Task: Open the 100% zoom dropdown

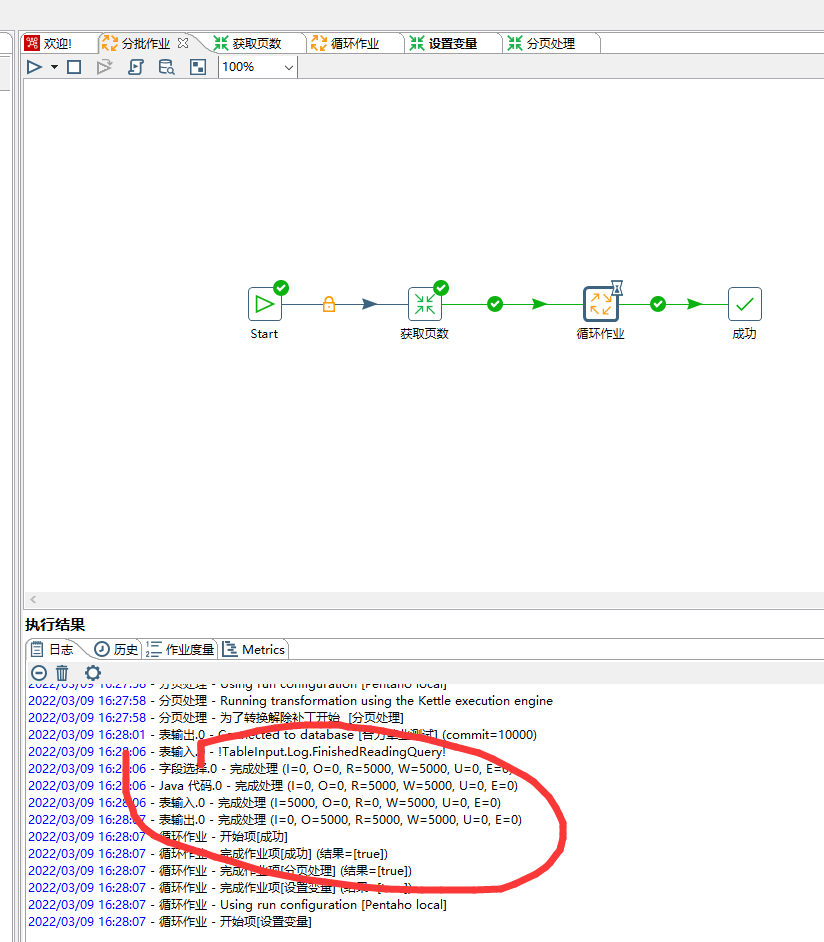Action: point(289,67)
